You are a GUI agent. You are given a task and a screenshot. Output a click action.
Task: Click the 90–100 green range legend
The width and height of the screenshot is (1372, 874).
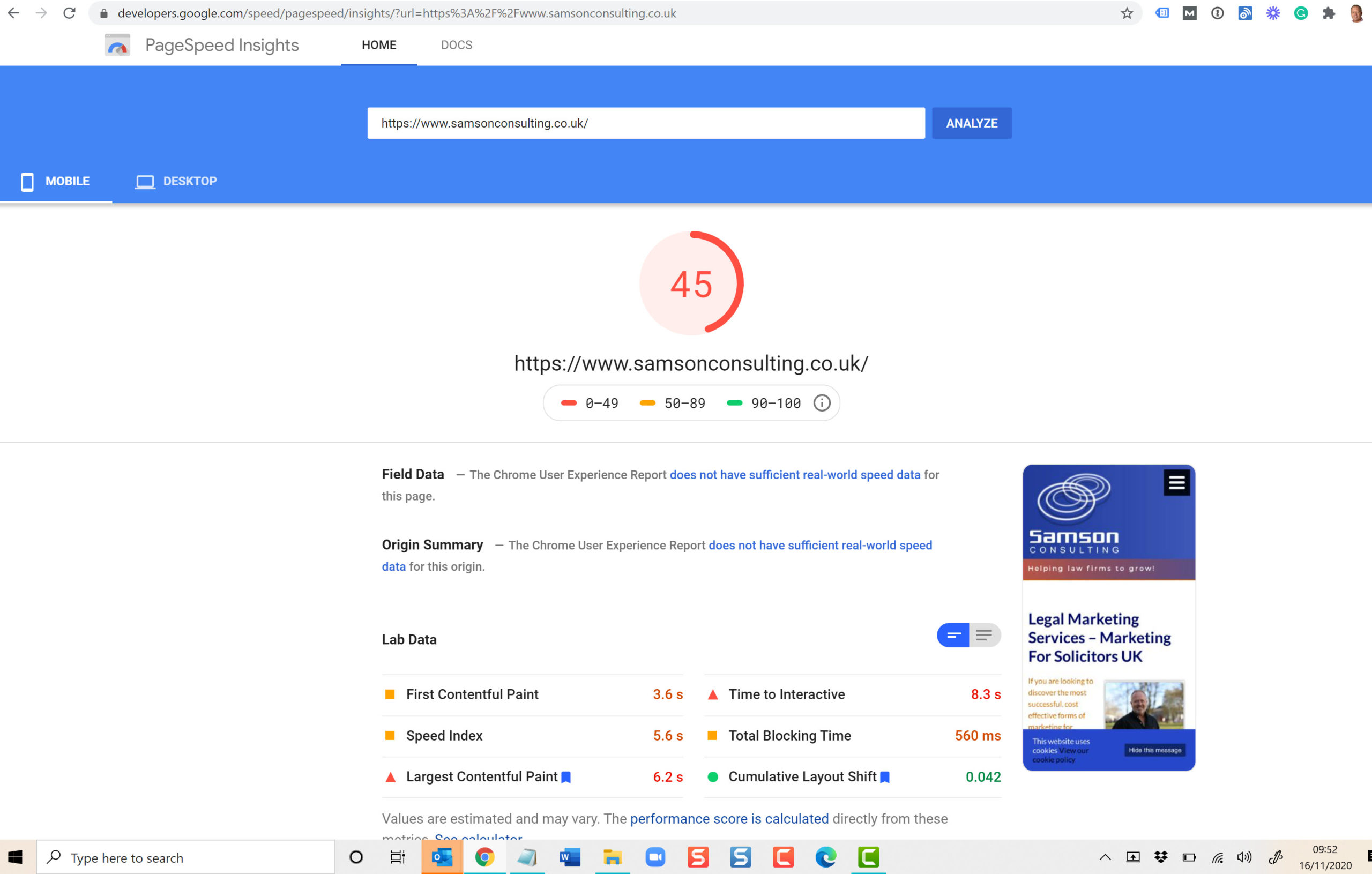764,404
